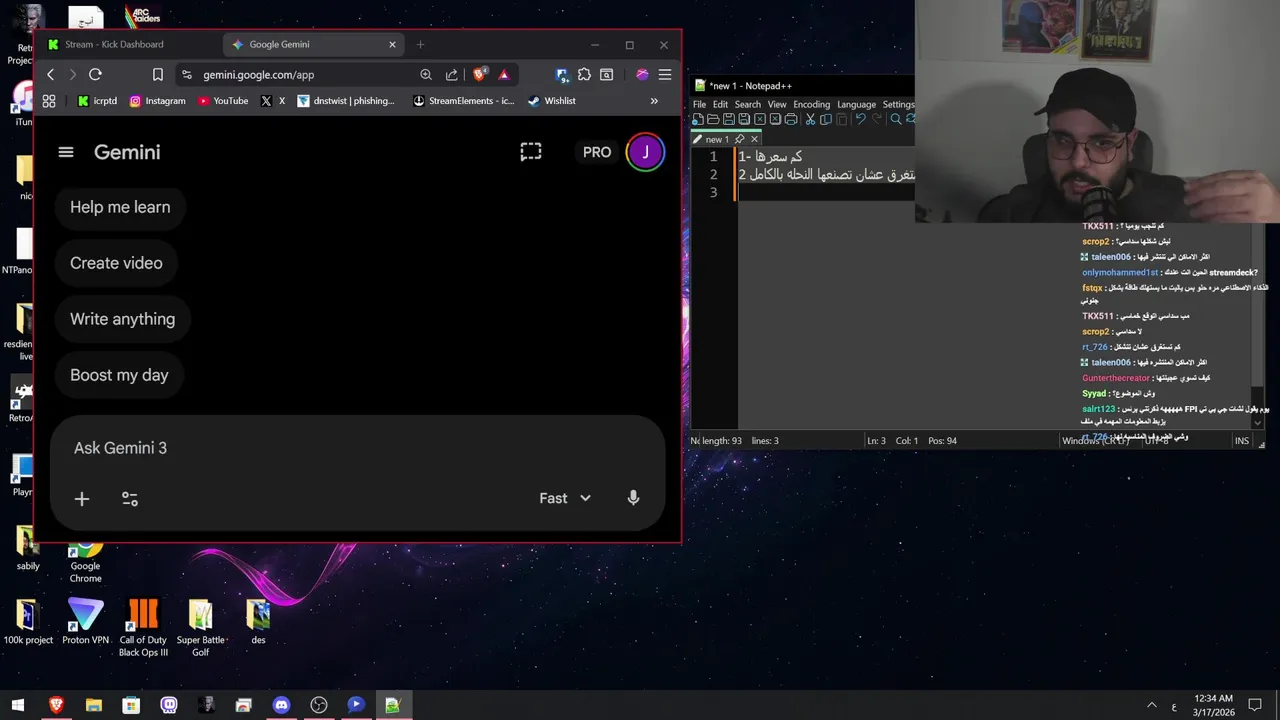Open bookmarks bar apps grid icon

click(48, 101)
